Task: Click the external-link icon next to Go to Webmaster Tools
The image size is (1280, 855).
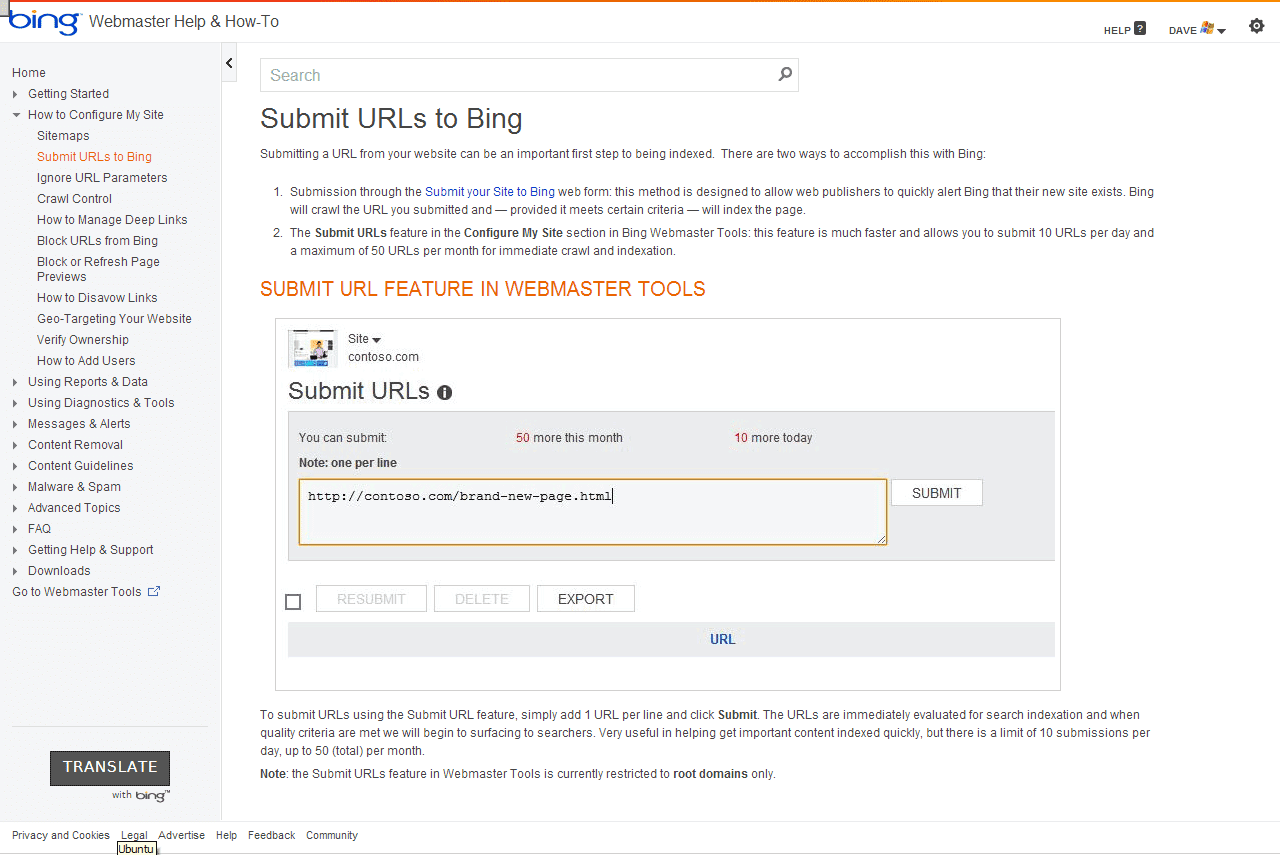Action: 152,591
